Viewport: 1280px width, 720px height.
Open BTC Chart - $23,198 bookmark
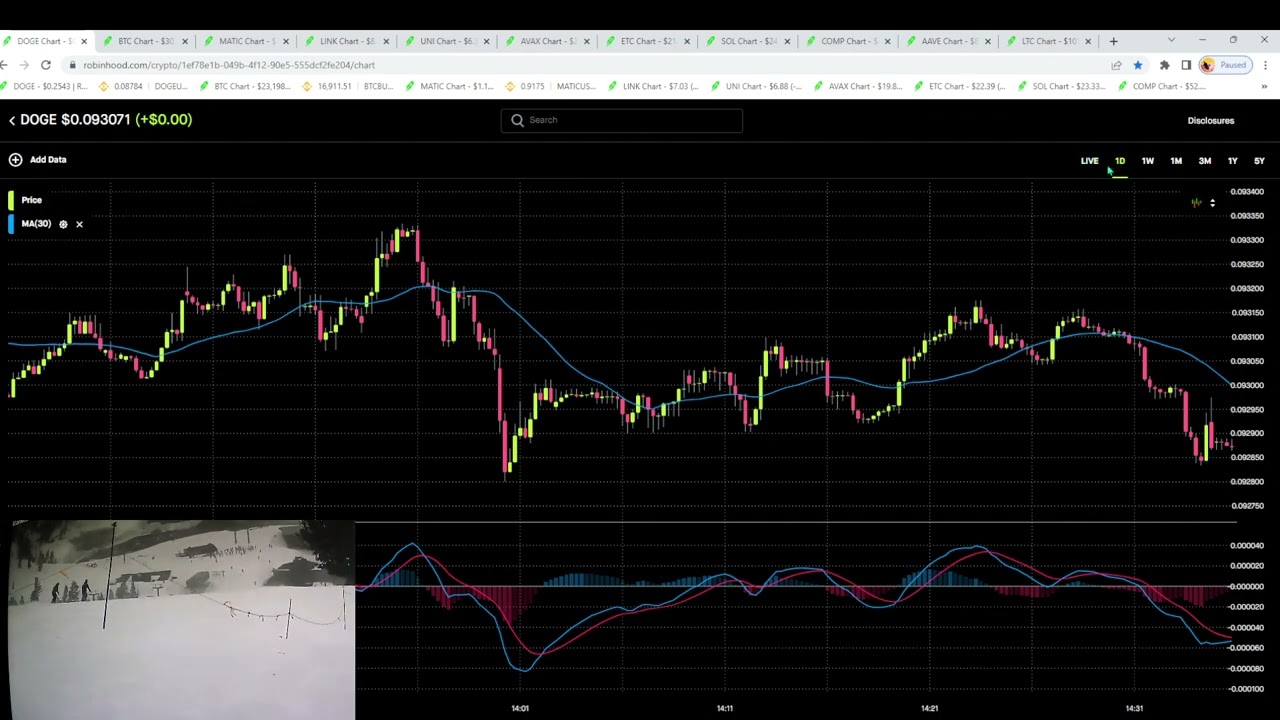point(246,87)
